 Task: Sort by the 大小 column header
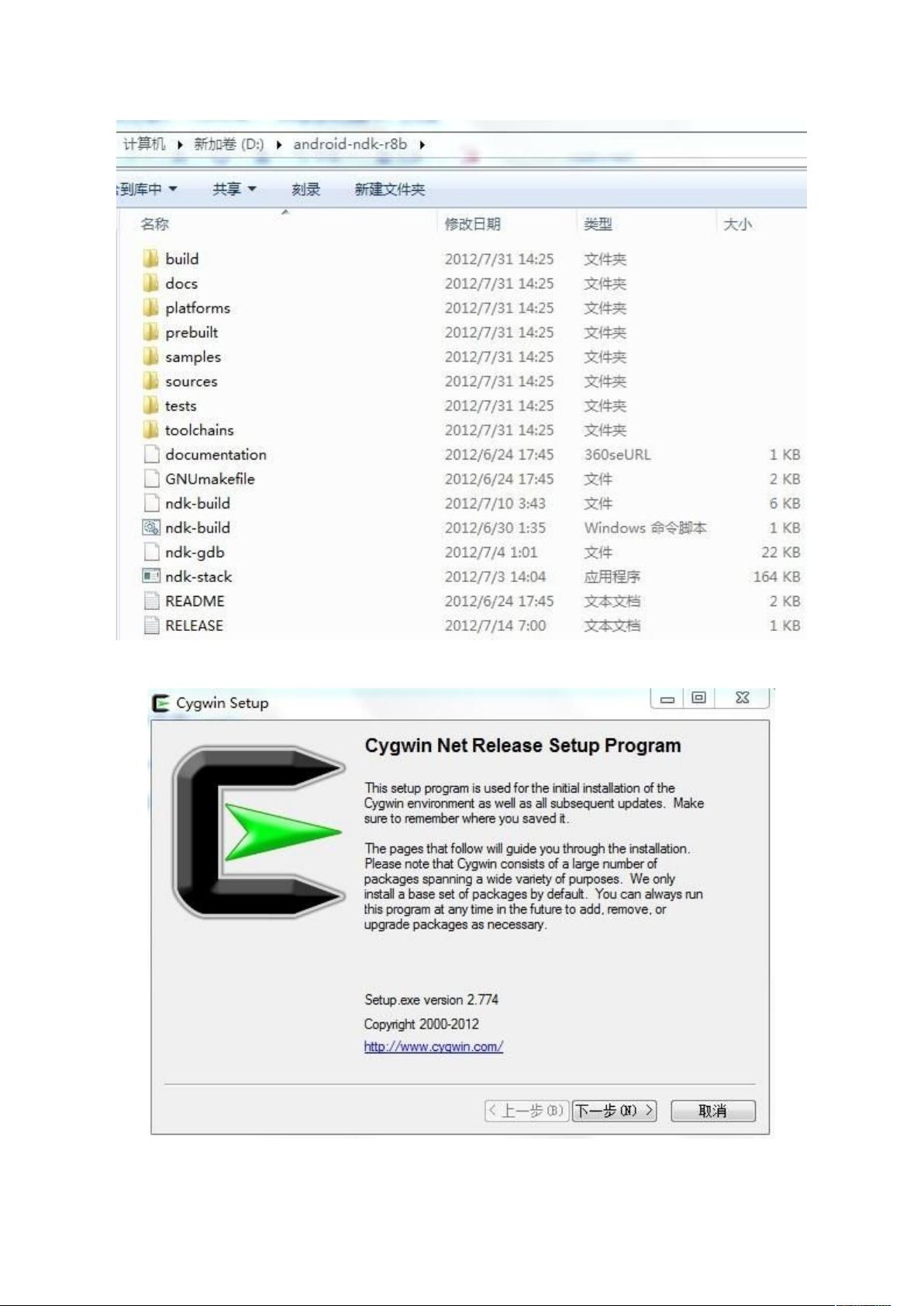coord(737,224)
